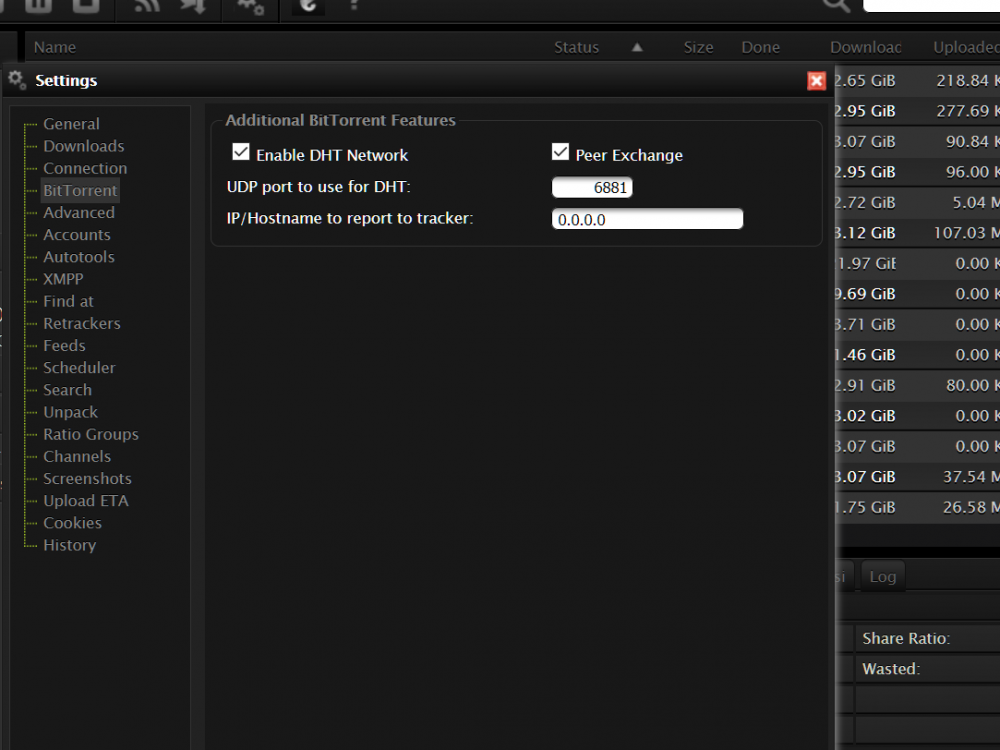Select Accounts in the settings tree
The image size is (1000, 750).
(x=77, y=235)
